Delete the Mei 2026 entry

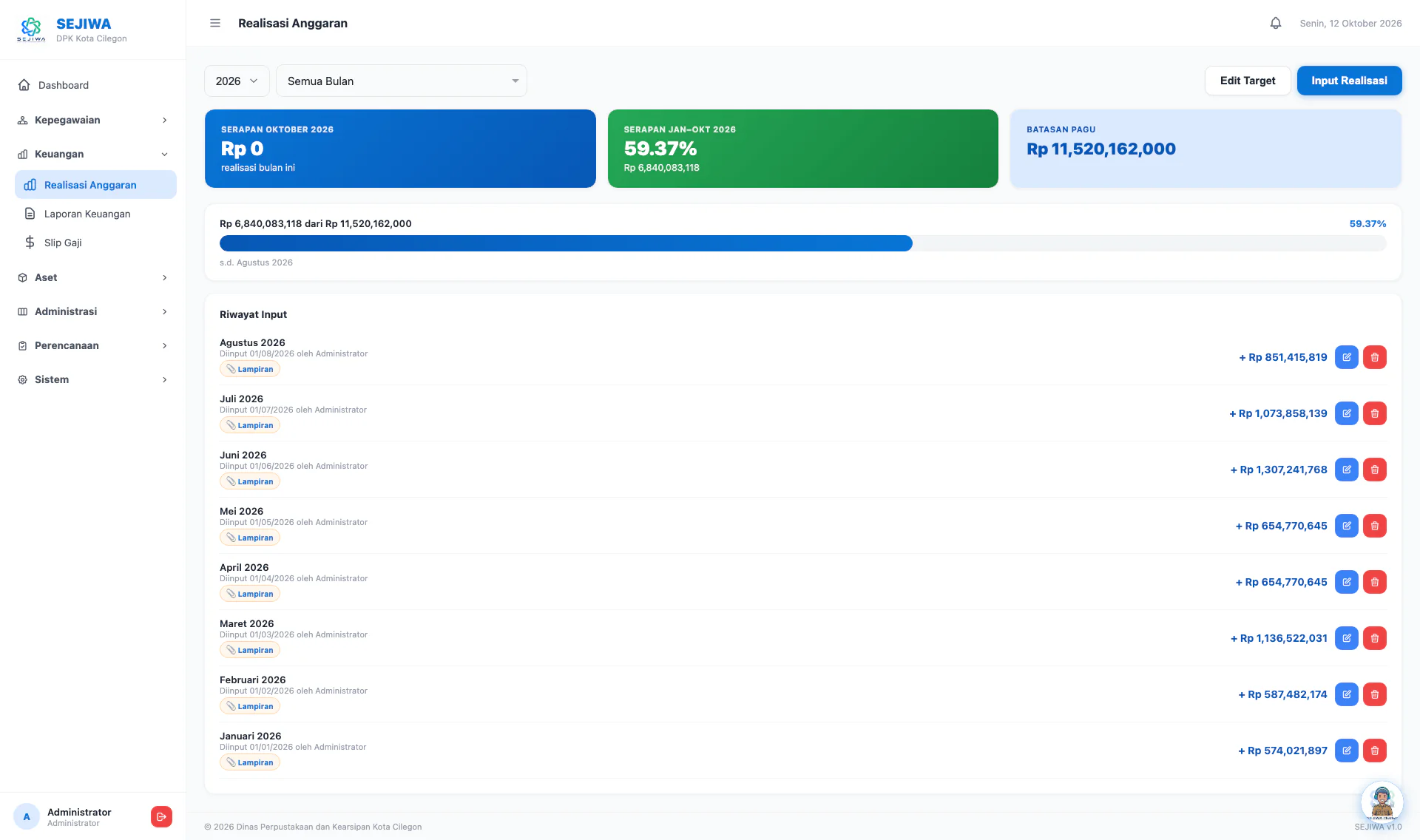[x=1375, y=526]
